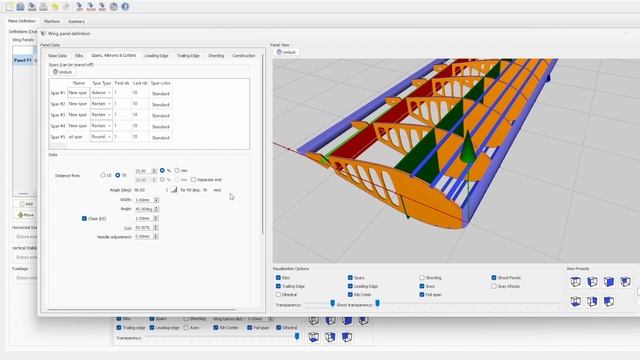Viewport: 640px width, 360px height.
Task: Toggle the Spars checkbox in dialog
Action: pyautogui.click(x=350, y=278)
